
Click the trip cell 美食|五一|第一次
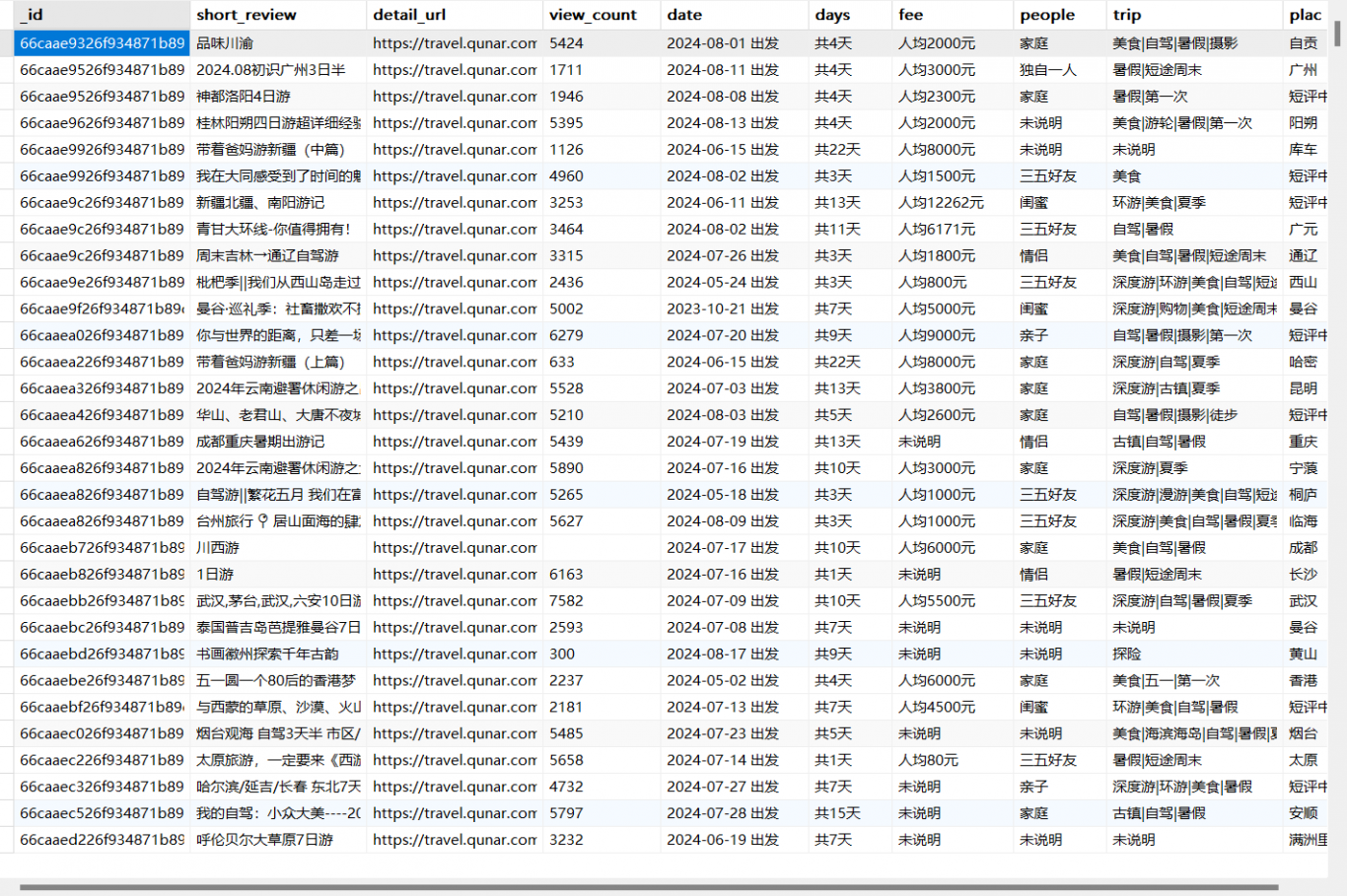1194,680
